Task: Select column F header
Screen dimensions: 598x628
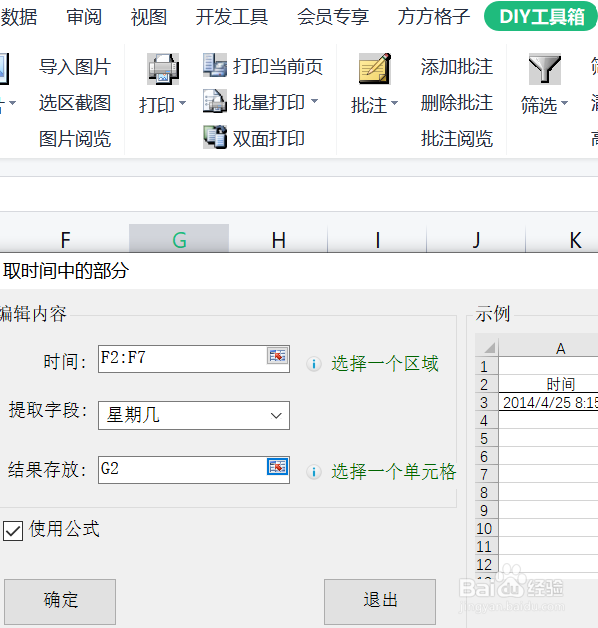Action: pyautogui.click(x=65, y=239)
